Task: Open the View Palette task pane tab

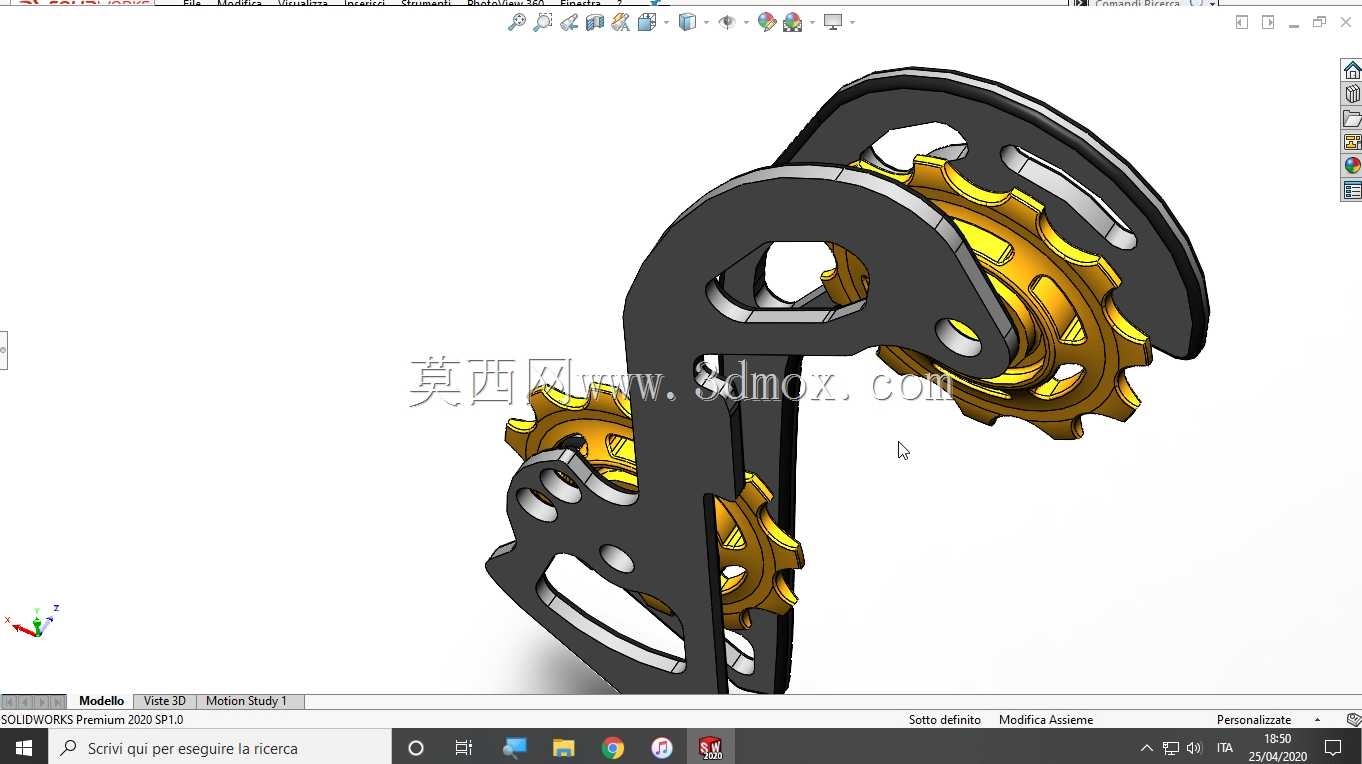Action: pos(1352,142)
